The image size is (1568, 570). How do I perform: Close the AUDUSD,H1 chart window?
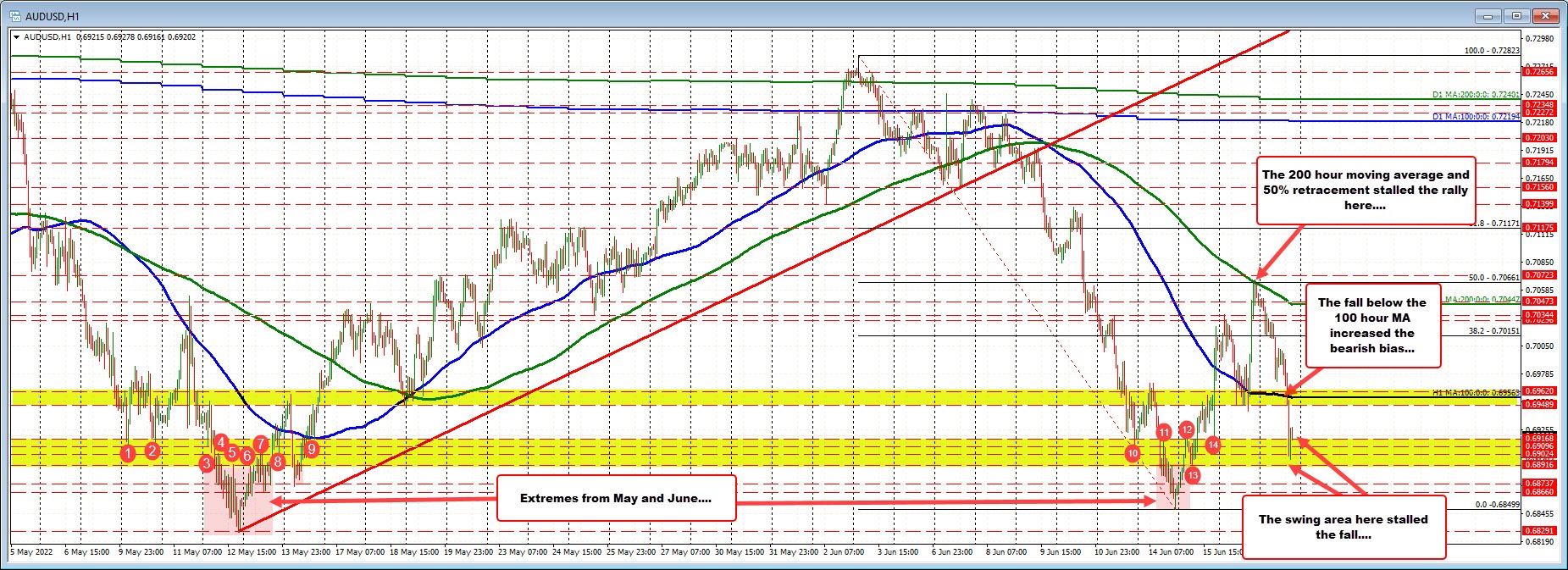click(x=1545, y=15)
